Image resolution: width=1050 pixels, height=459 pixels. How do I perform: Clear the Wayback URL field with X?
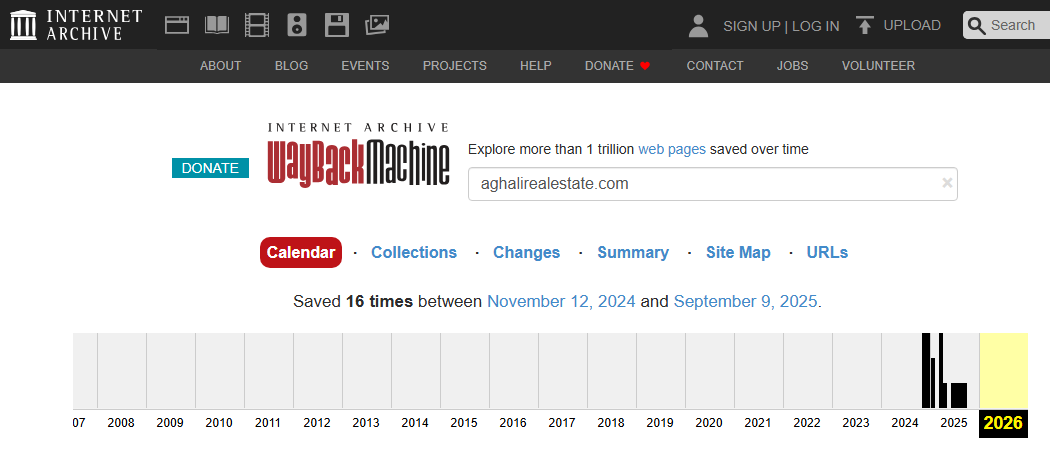coord(947,182)
